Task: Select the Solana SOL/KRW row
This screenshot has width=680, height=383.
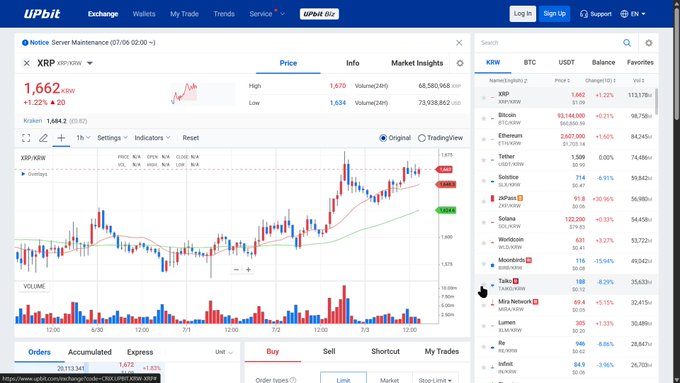Action: (x=566, y=222)
